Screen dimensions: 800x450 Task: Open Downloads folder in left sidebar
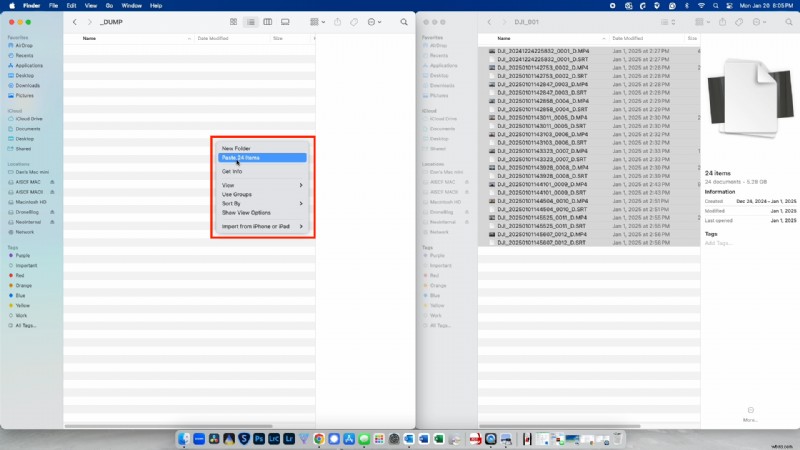27,85
